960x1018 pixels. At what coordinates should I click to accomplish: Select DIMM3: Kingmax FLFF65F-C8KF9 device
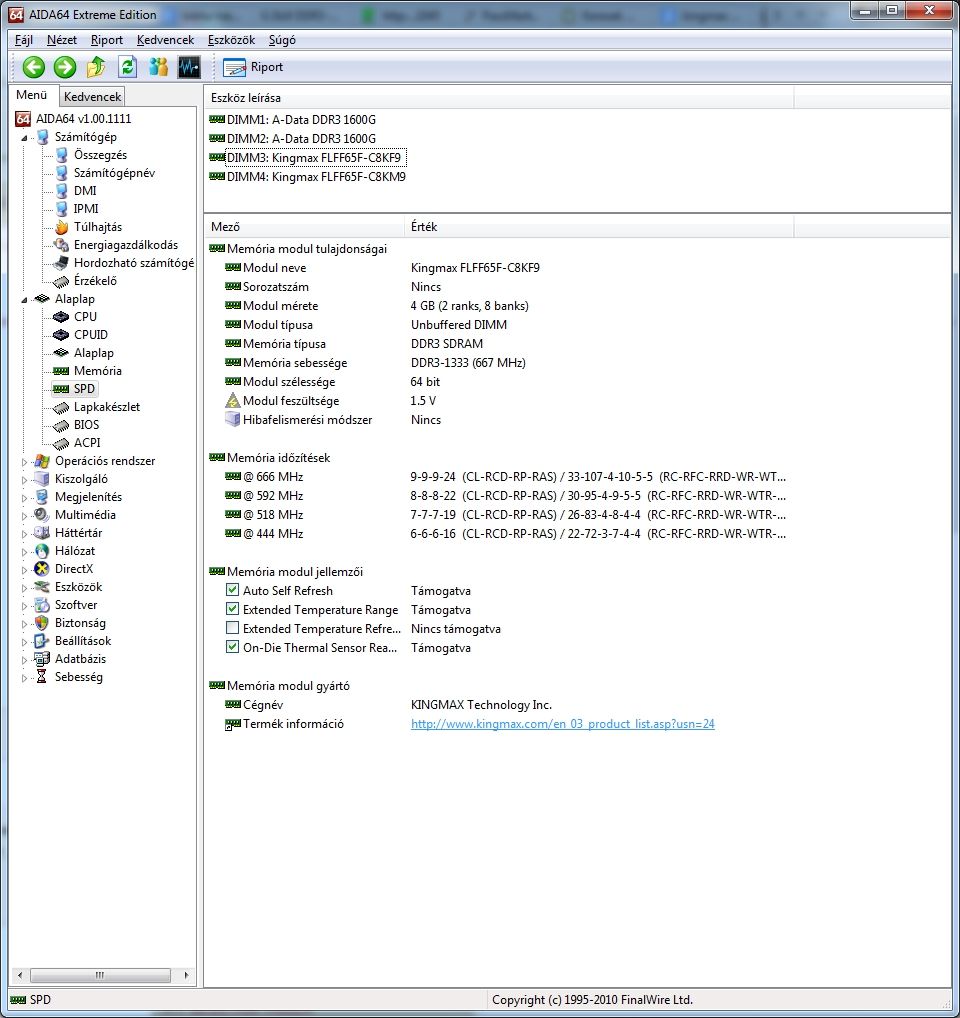(x=315, y=158)
